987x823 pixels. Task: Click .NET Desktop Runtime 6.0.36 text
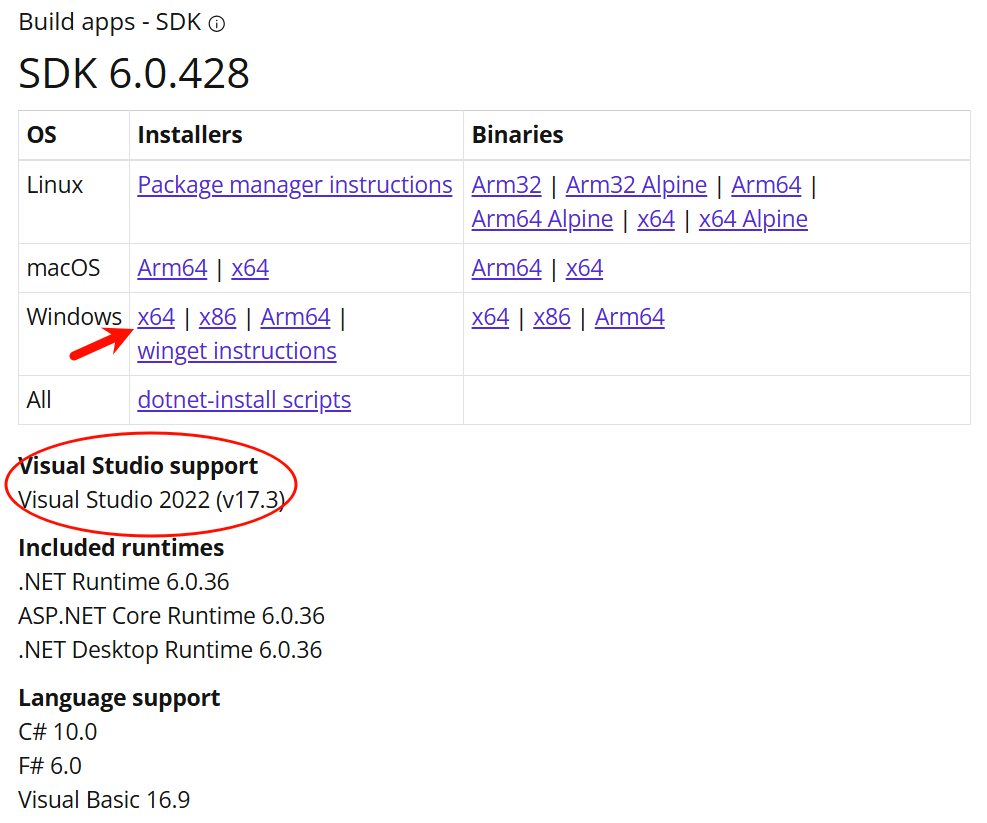pos(171,650)
